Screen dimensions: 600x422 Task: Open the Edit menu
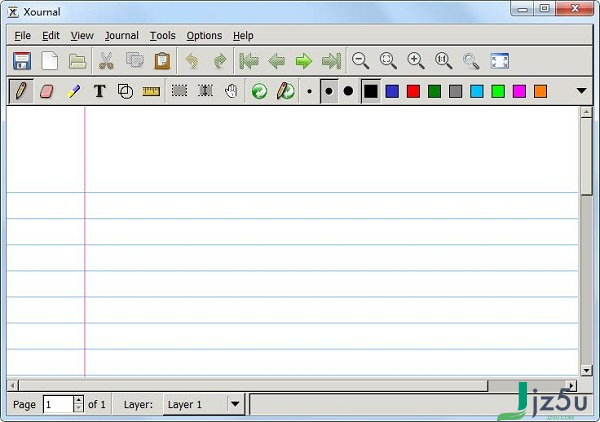(51, 36)
